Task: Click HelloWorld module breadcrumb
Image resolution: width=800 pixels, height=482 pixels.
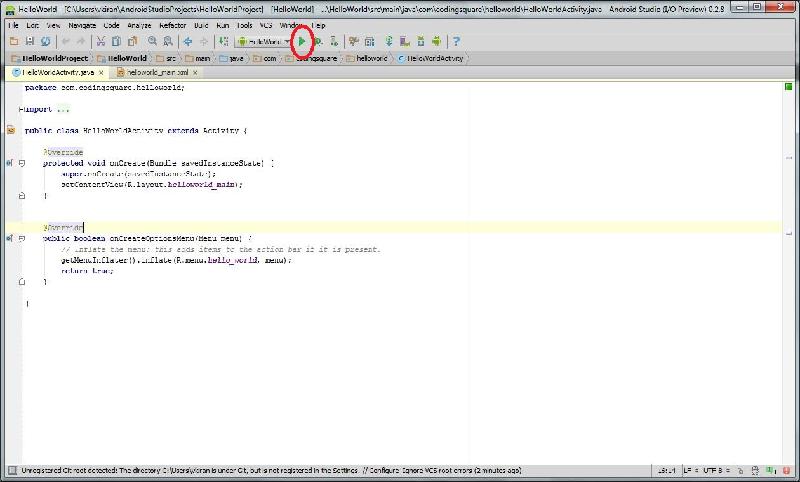Action: coord(122,58)
